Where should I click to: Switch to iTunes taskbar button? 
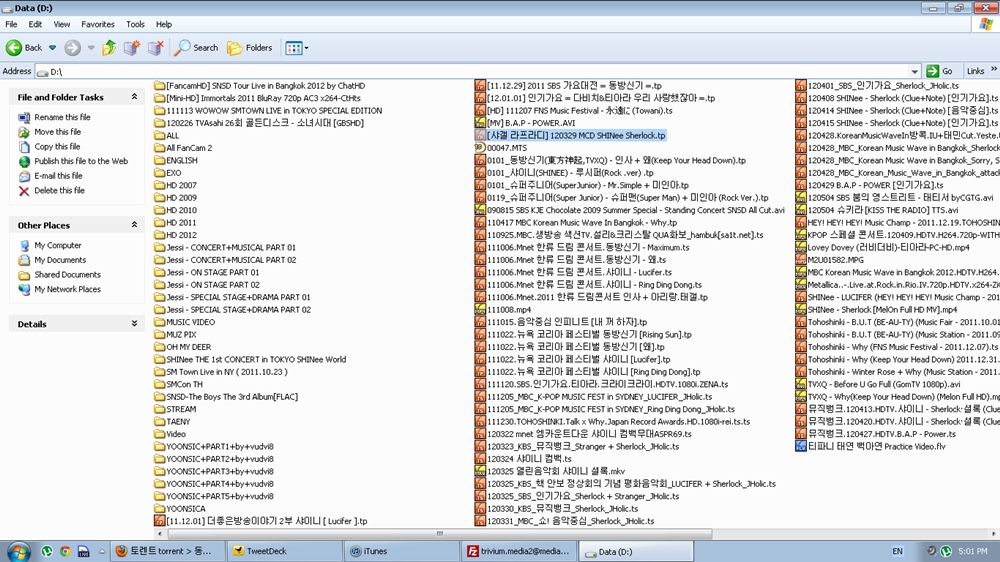pos(402,551)
